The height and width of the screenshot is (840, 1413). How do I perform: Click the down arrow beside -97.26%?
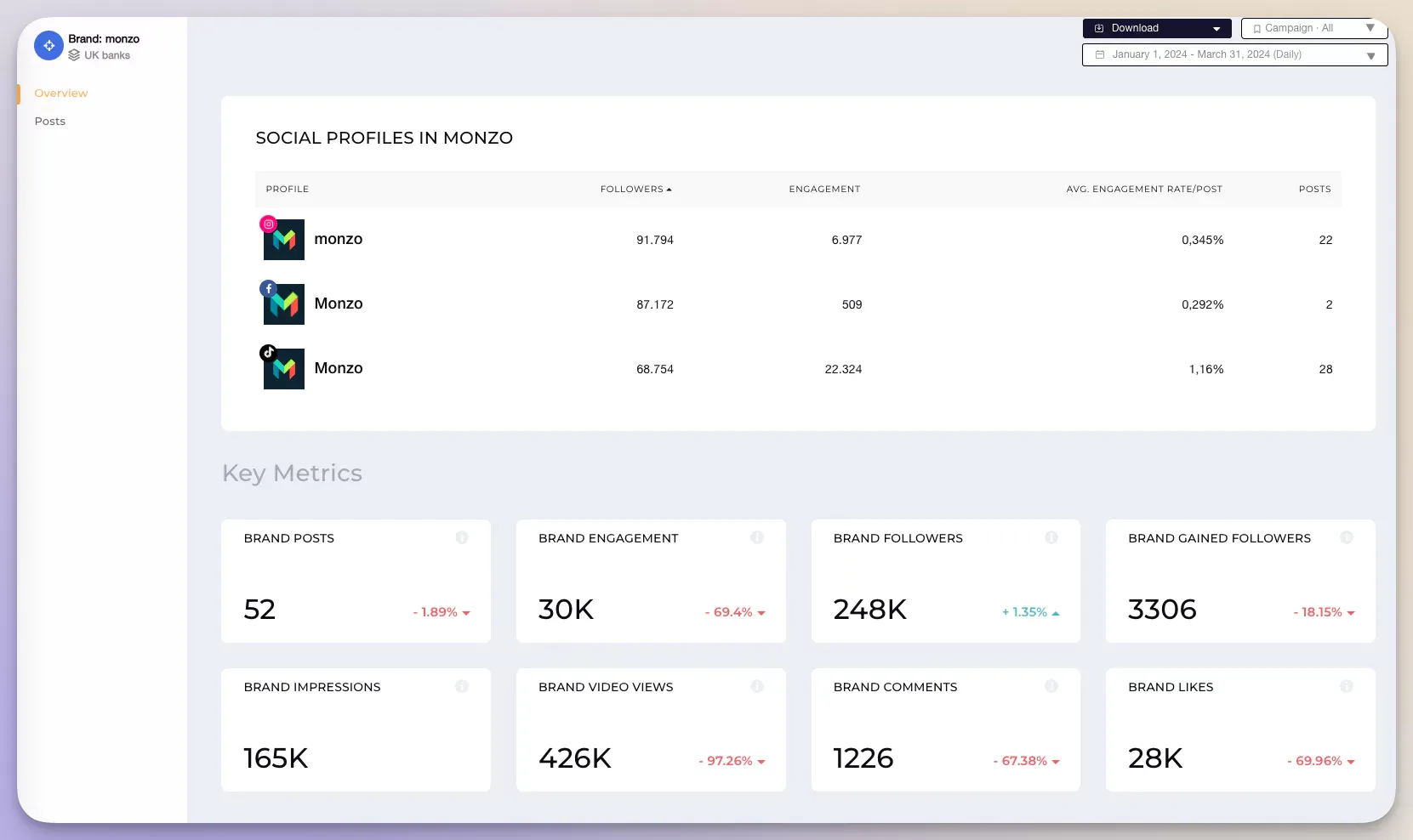pyautogui.click(x=761, y=762)
